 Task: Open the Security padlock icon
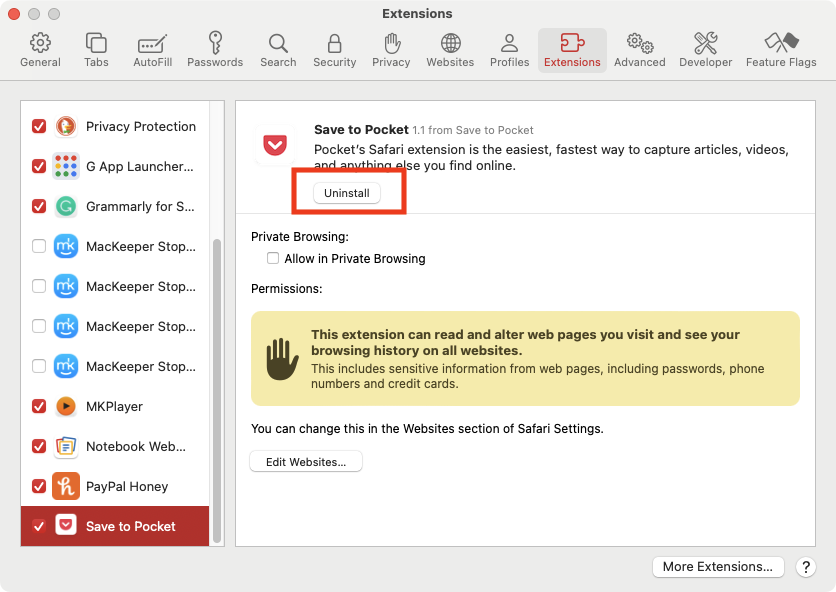(x=334, y=43)
